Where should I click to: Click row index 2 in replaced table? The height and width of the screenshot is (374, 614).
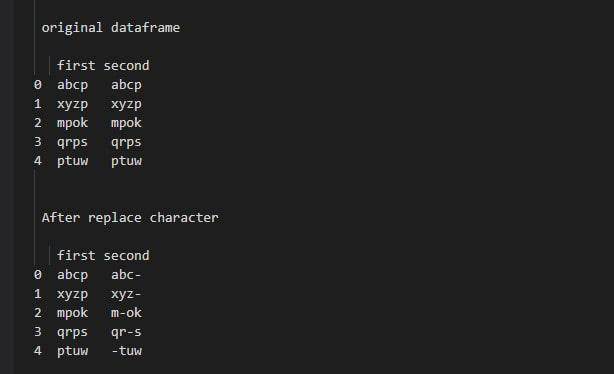point(38,313)
